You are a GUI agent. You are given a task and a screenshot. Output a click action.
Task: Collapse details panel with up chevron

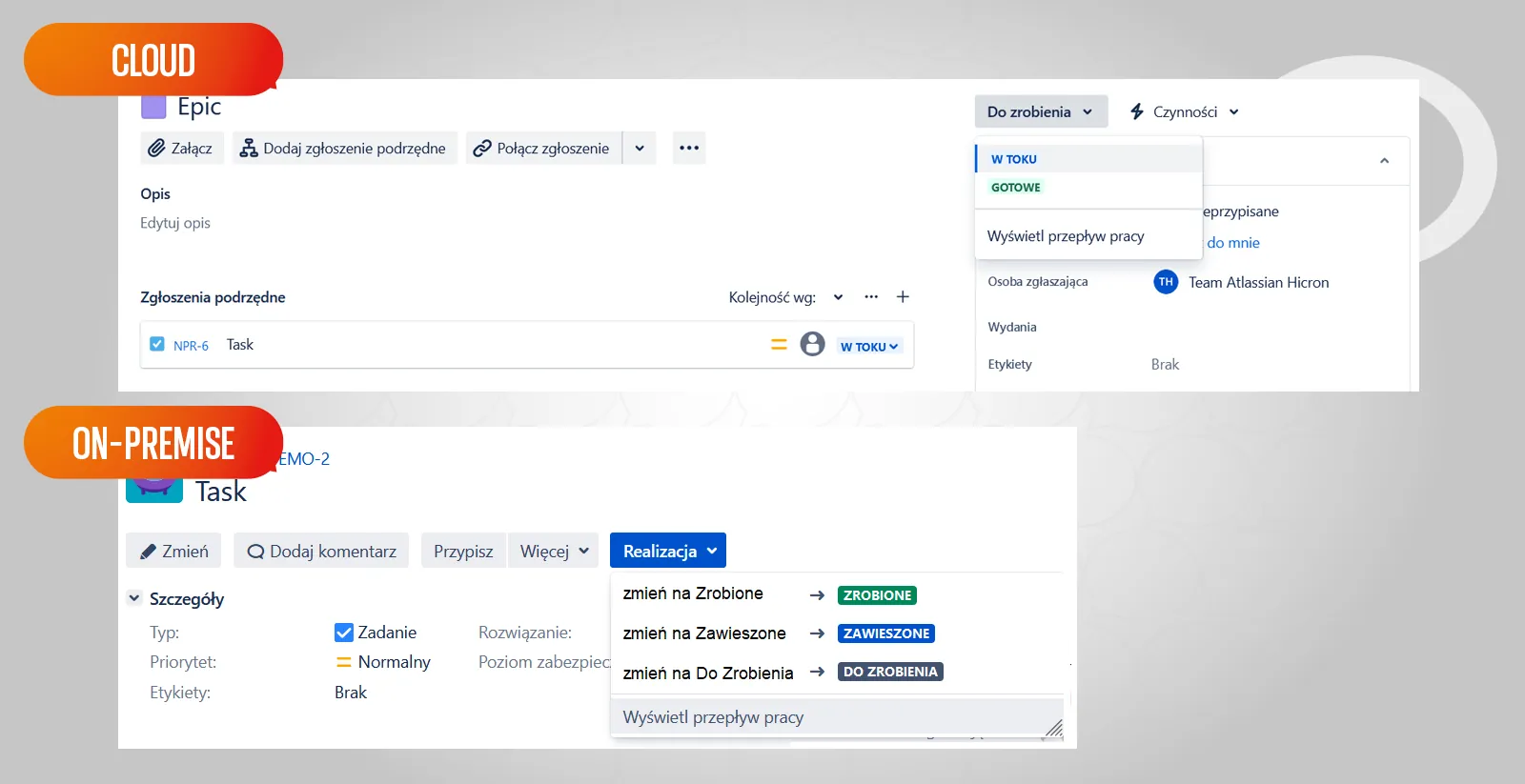click(x=1384, y=161)
